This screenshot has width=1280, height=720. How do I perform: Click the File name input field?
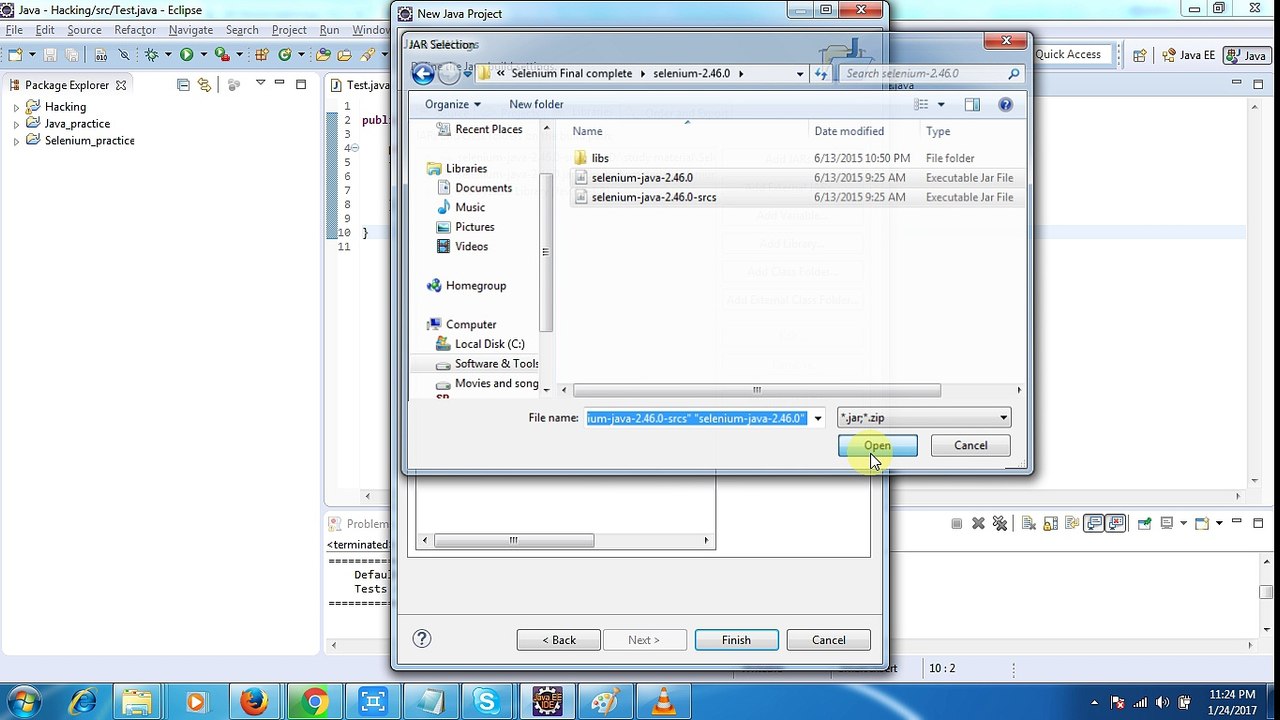click(698, 418)
